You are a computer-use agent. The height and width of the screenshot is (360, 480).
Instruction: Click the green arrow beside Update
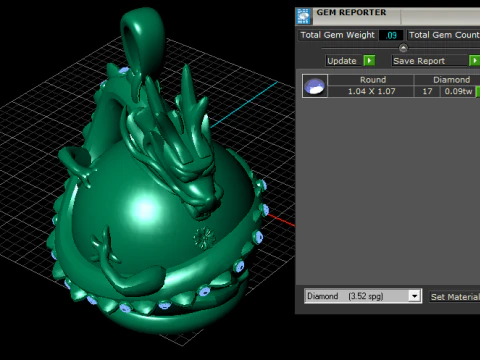(x=369, y=61)
